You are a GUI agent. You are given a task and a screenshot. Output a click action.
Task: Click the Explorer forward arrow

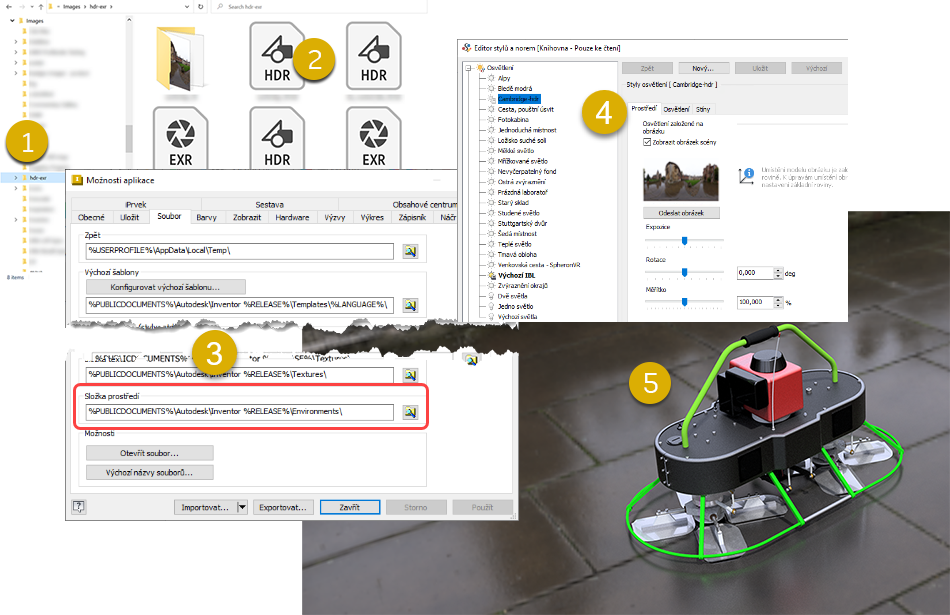coord(24,7)
